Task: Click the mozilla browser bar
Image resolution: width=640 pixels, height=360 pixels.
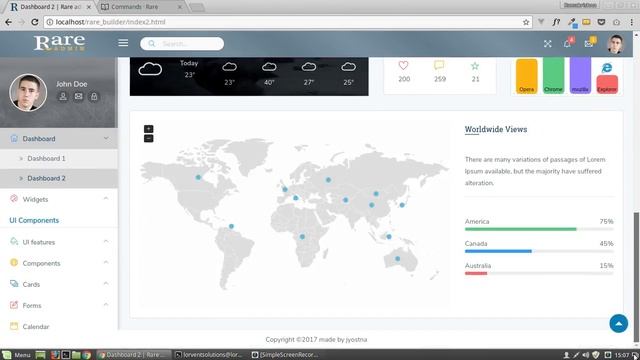Action: [x=580, y=75]
